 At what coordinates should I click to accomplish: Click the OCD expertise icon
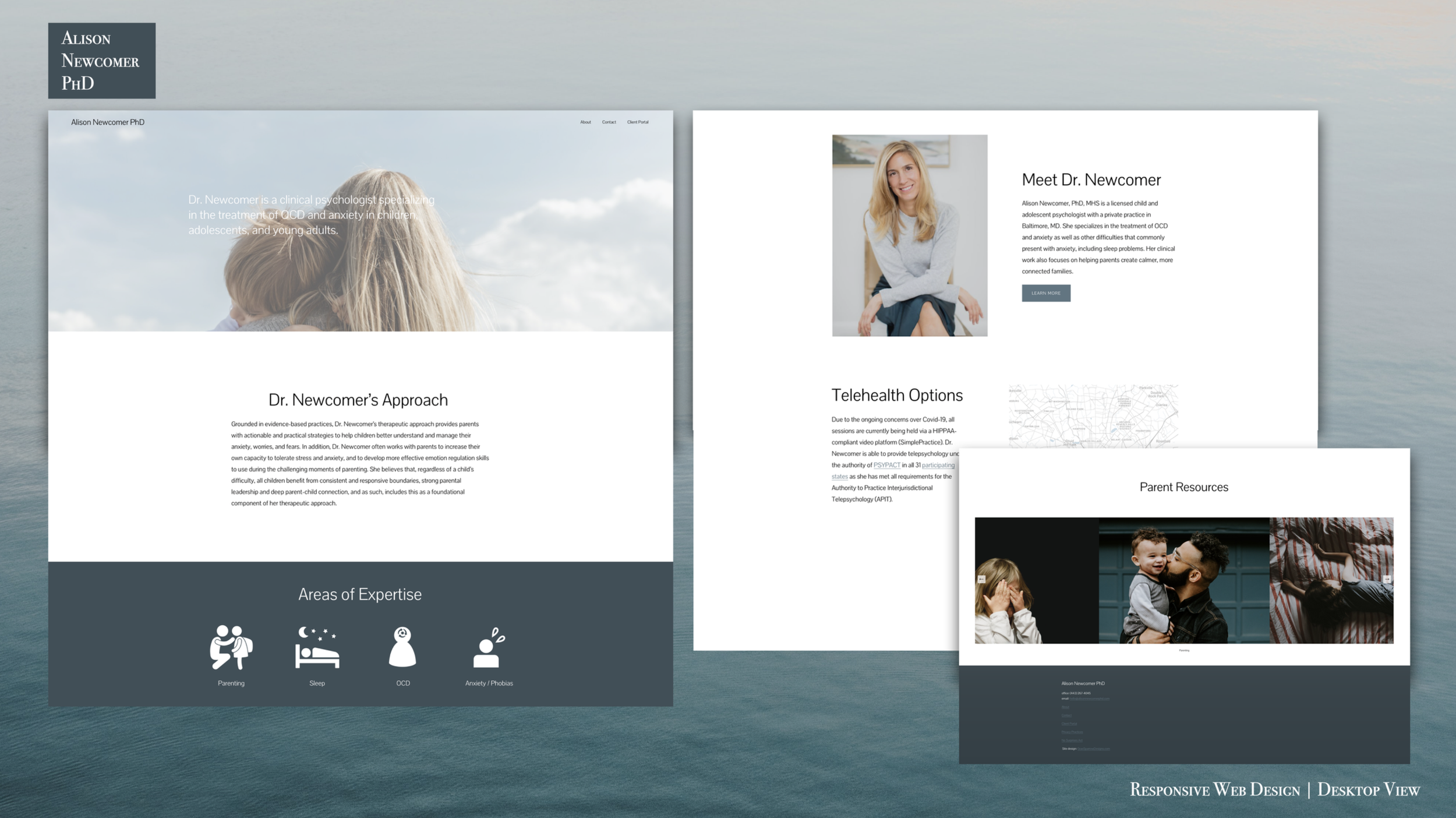(402, 647)
